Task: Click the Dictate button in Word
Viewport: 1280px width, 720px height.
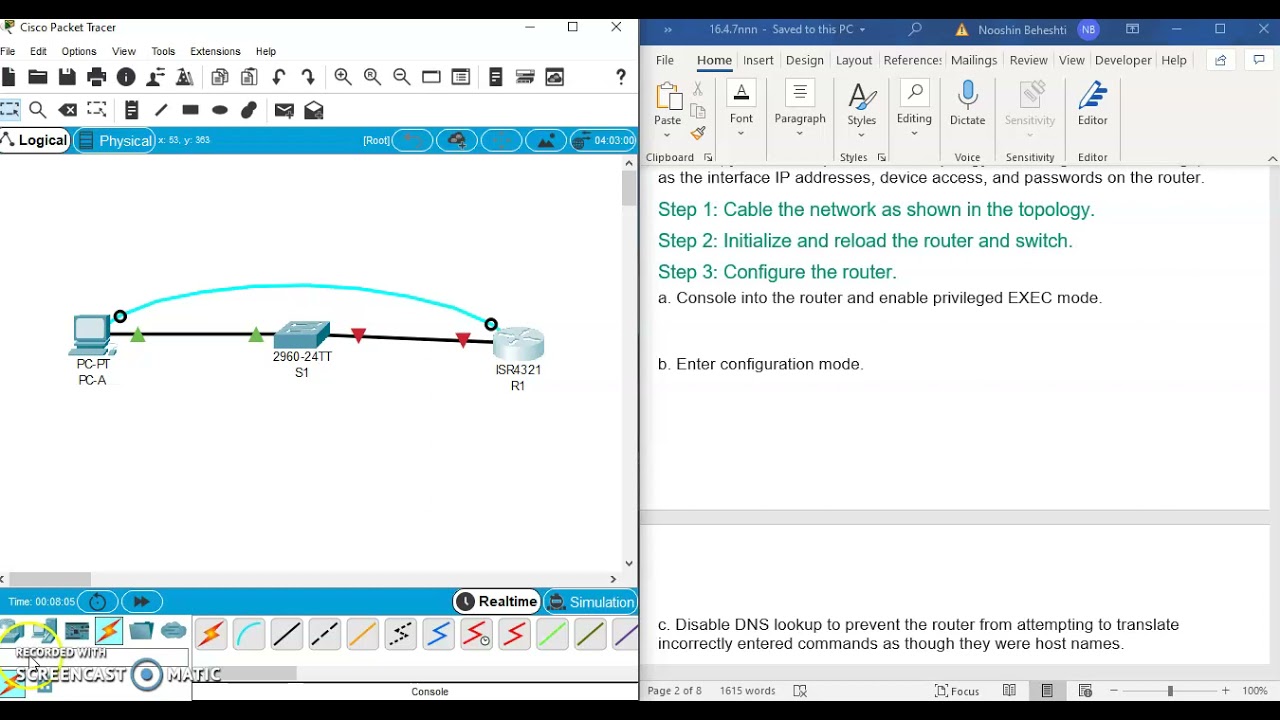Action: coord(967,105)
